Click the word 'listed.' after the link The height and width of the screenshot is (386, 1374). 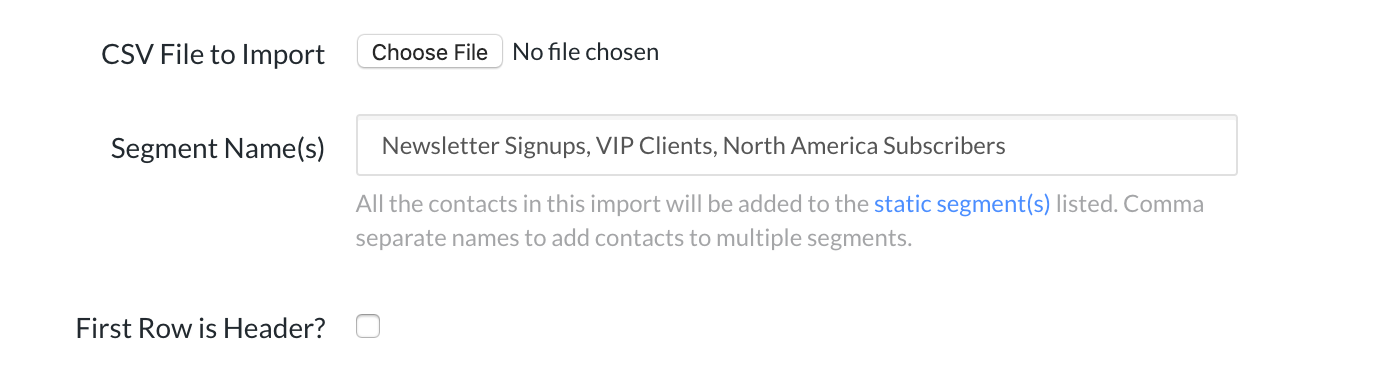pos(1086,204)
